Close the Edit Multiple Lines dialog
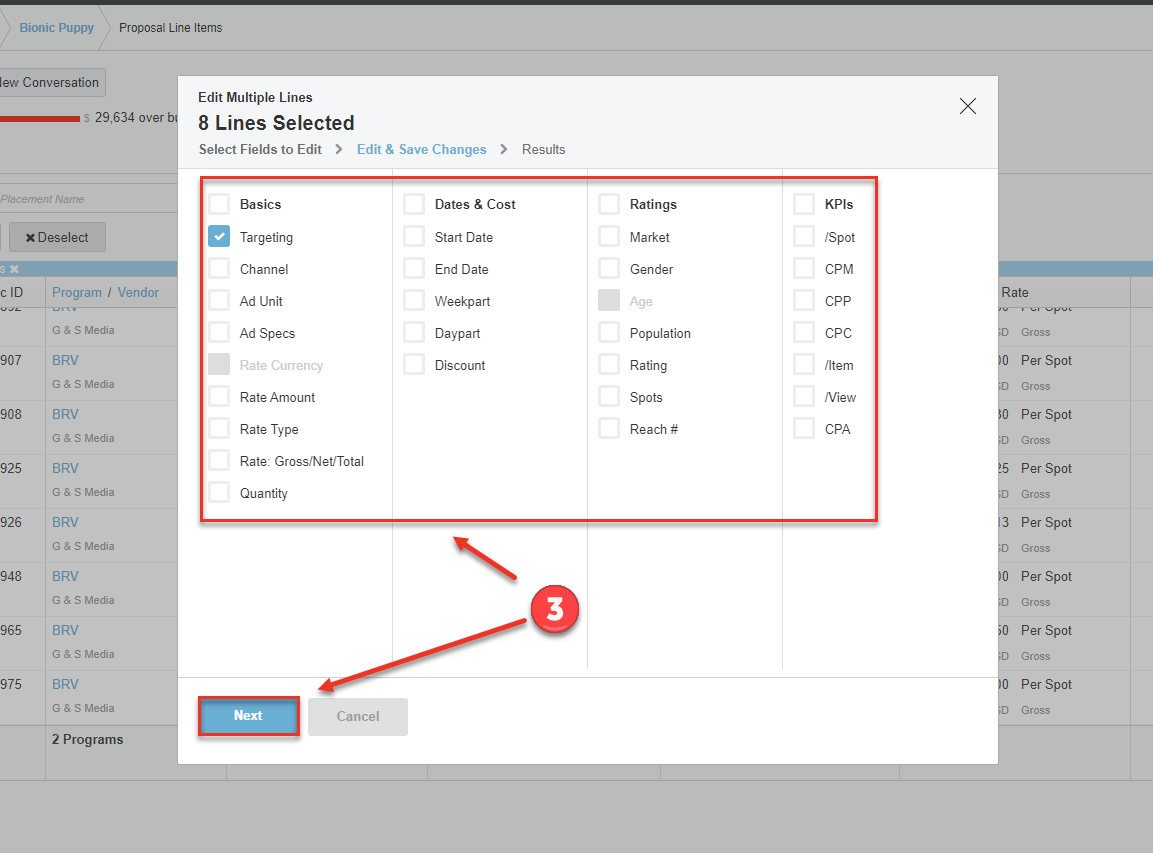The image size is (1153, 853). point(967,106)
